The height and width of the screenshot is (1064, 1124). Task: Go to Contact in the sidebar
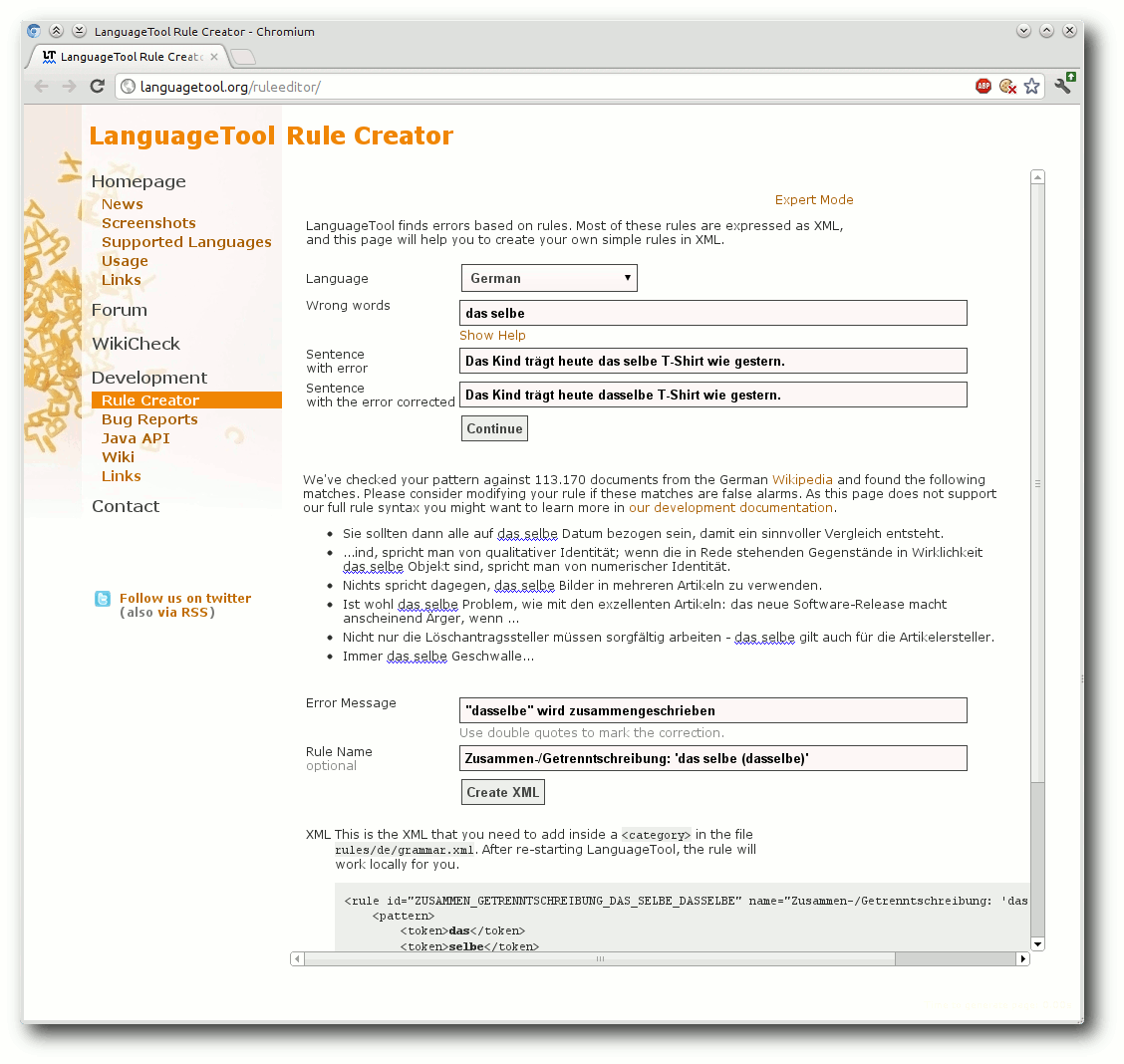[x=126, y=506]
